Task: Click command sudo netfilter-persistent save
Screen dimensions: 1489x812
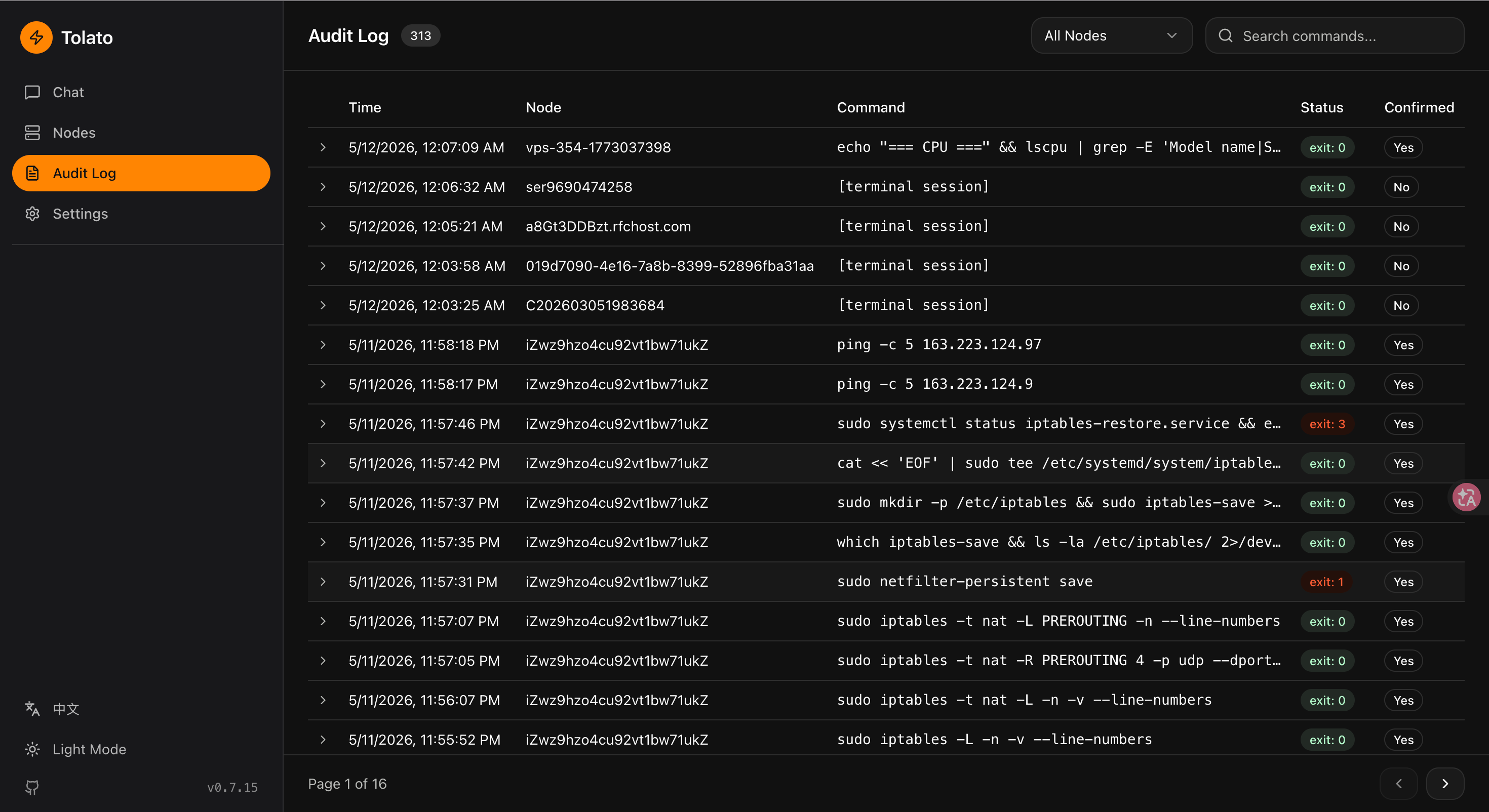Action: pos(965,582)
